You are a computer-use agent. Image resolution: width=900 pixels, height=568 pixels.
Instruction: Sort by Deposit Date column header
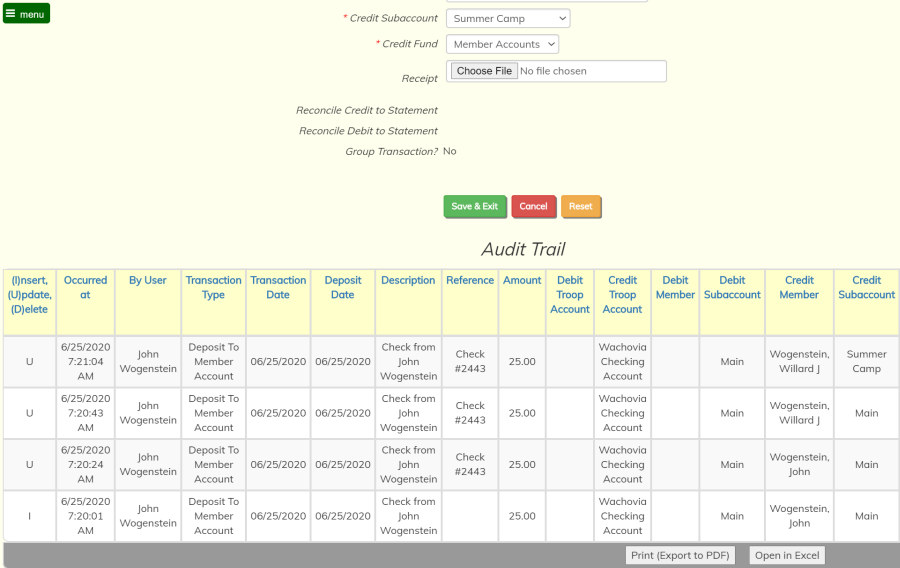click(x=343, y=287)
